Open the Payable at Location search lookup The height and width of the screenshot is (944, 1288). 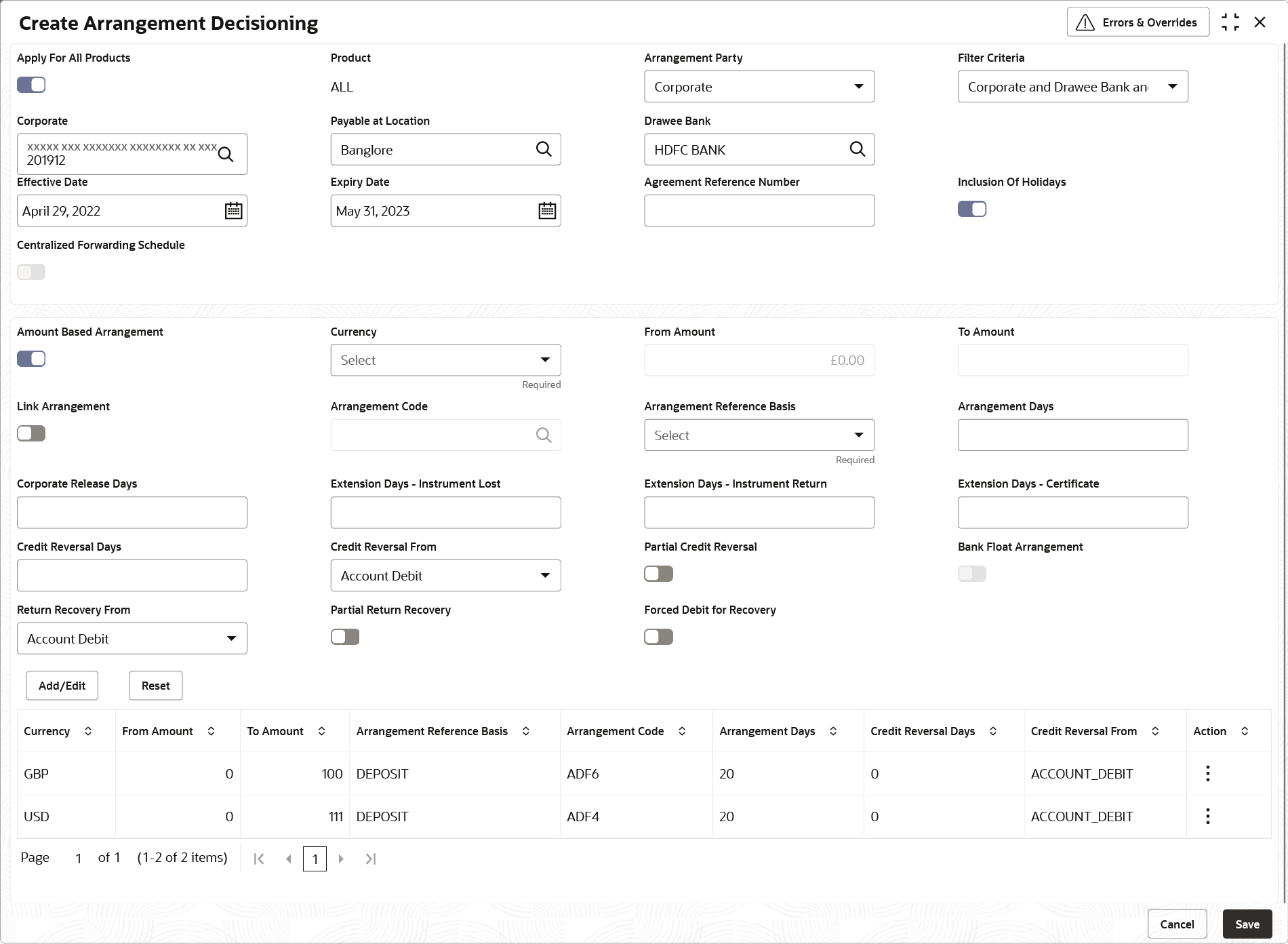(544, 149)
